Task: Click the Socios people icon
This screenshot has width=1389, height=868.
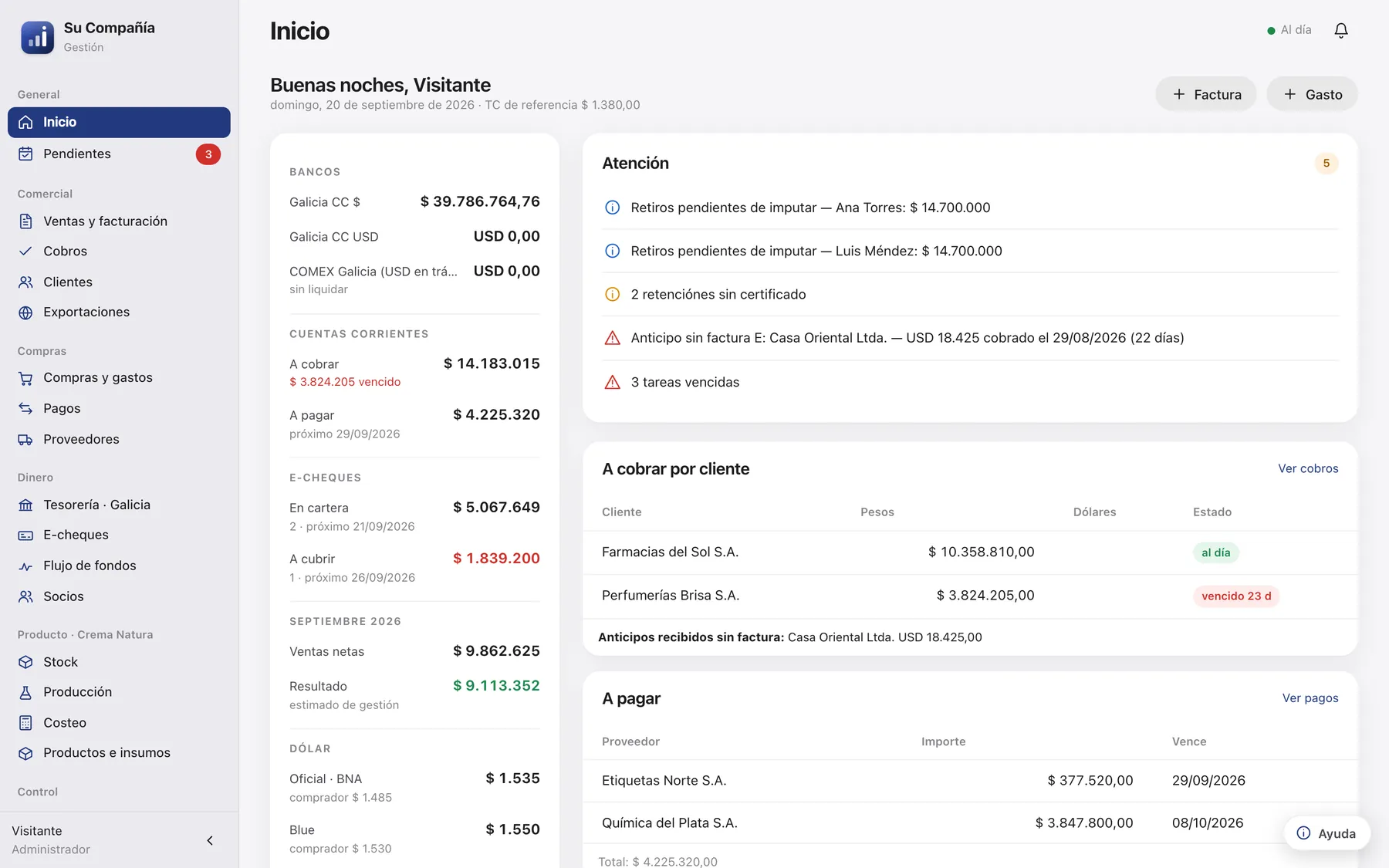Action: (x=25, y=596)
